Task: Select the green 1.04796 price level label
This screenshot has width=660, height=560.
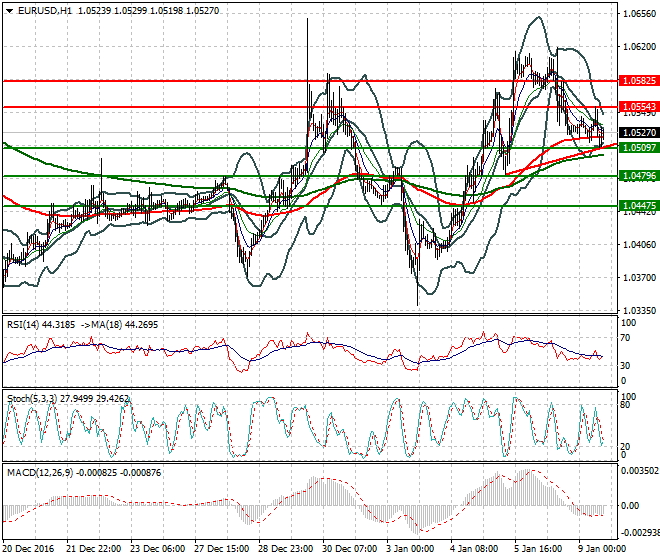Action: click(x=639, y=176)
